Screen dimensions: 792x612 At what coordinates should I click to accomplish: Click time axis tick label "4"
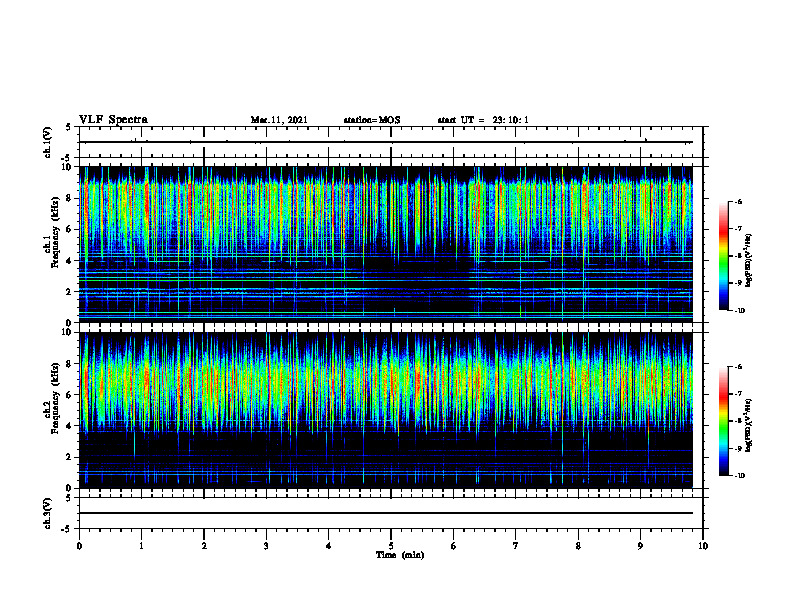329,546
